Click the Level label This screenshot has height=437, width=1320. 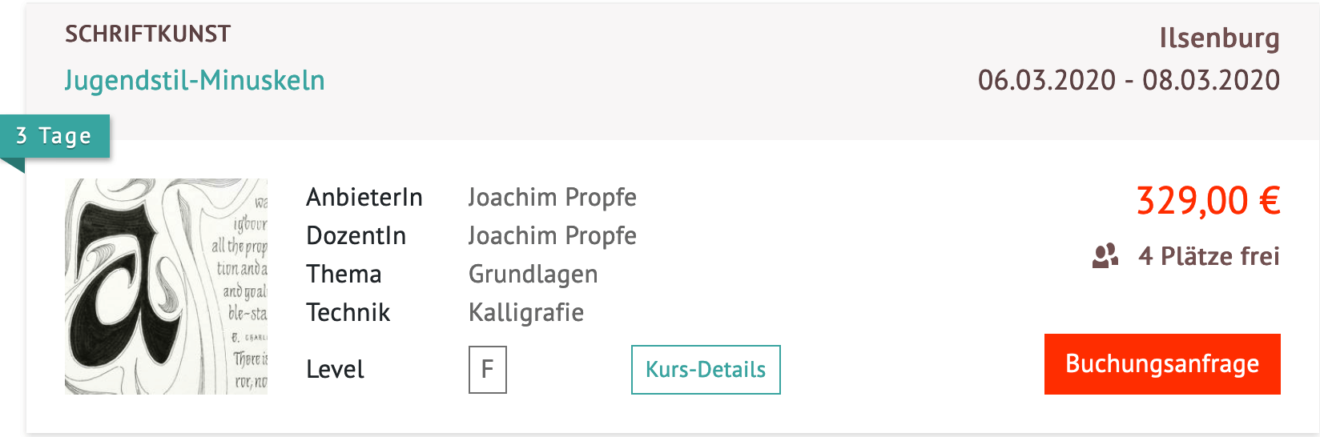click(x=335, y=369)
